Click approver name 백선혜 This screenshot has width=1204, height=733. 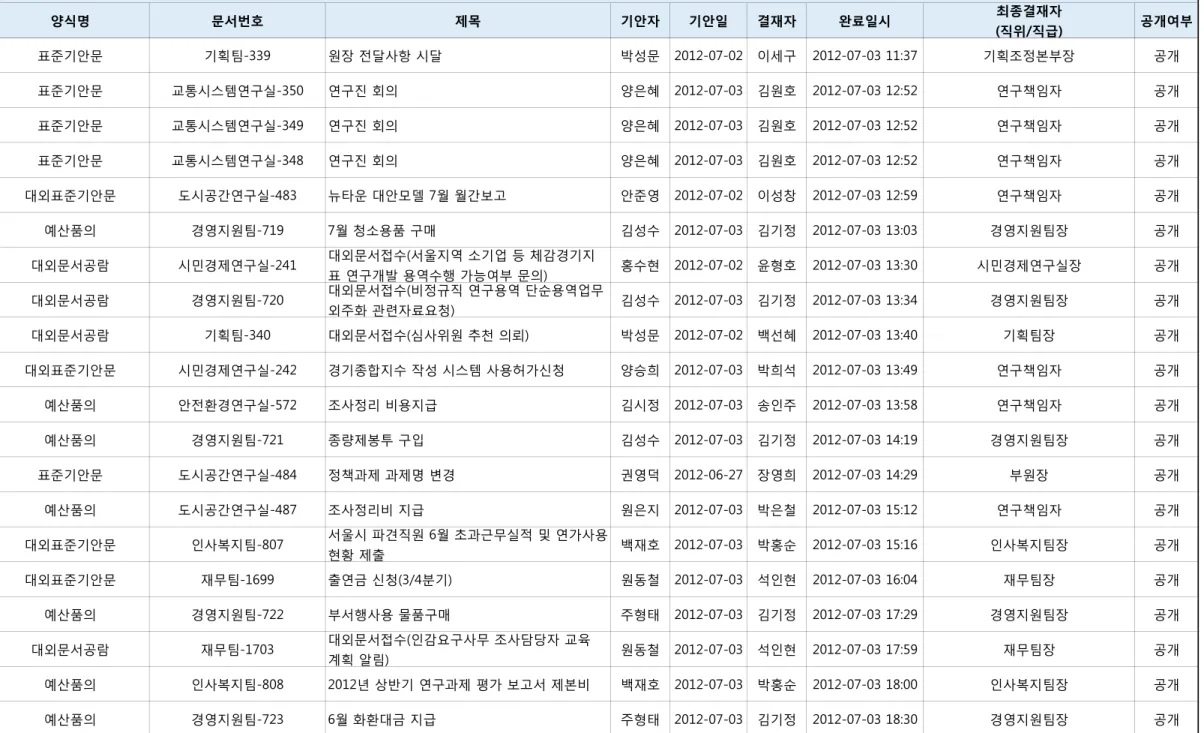tap(777, 336)
